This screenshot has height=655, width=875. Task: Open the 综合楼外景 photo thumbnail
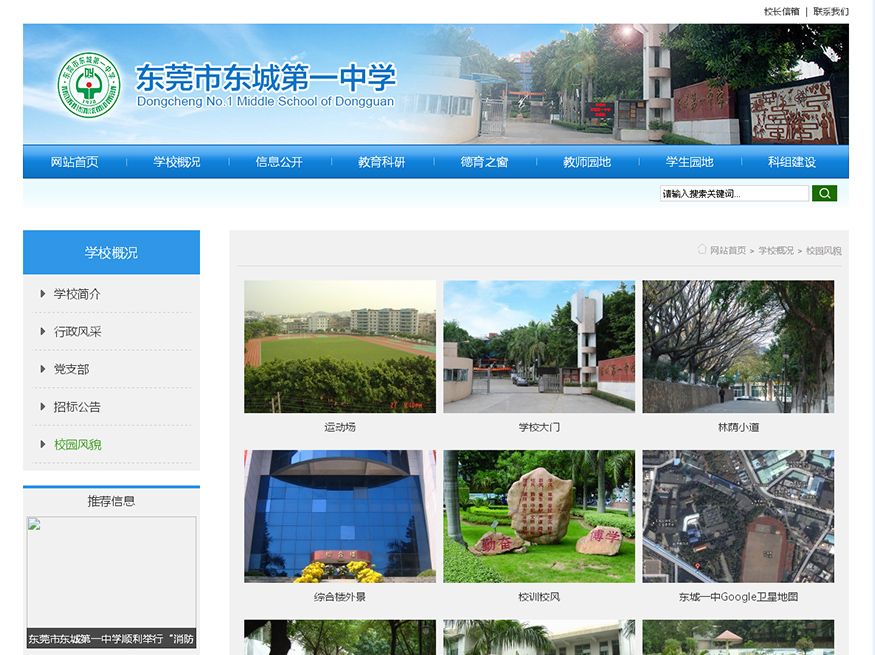(x=340, y=516)
